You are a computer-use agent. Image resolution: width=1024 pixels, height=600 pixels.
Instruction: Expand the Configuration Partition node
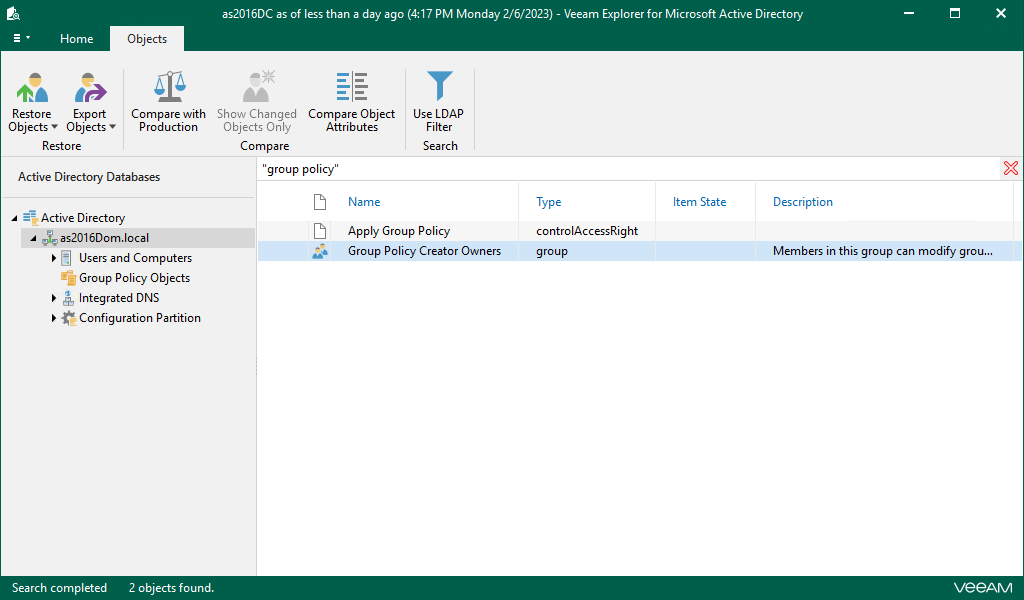click(x=54, y=318)
